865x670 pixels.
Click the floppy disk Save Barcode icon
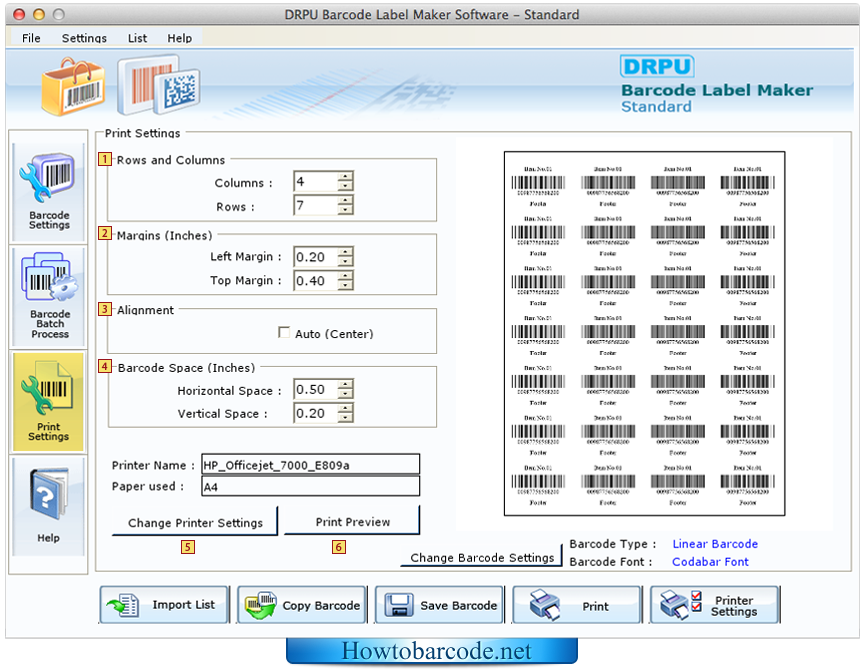point(398,605)
